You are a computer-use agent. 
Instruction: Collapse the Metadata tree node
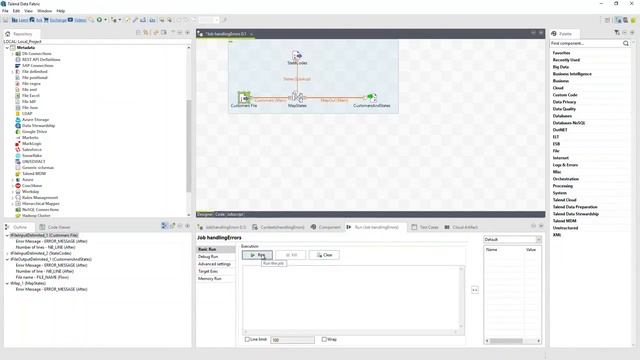(7, 48)
